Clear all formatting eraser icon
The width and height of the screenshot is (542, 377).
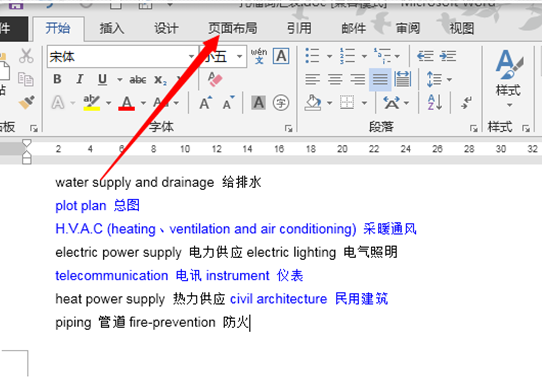(x=215, y=79)
